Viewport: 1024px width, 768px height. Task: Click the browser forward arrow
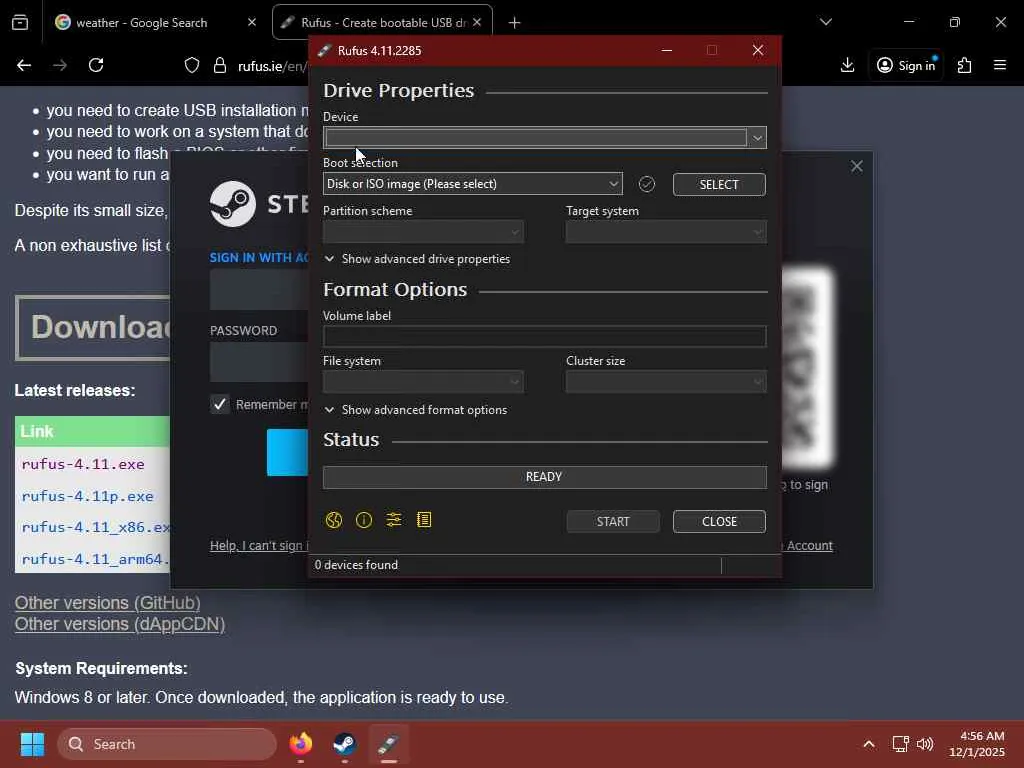(x=60, y=65)
